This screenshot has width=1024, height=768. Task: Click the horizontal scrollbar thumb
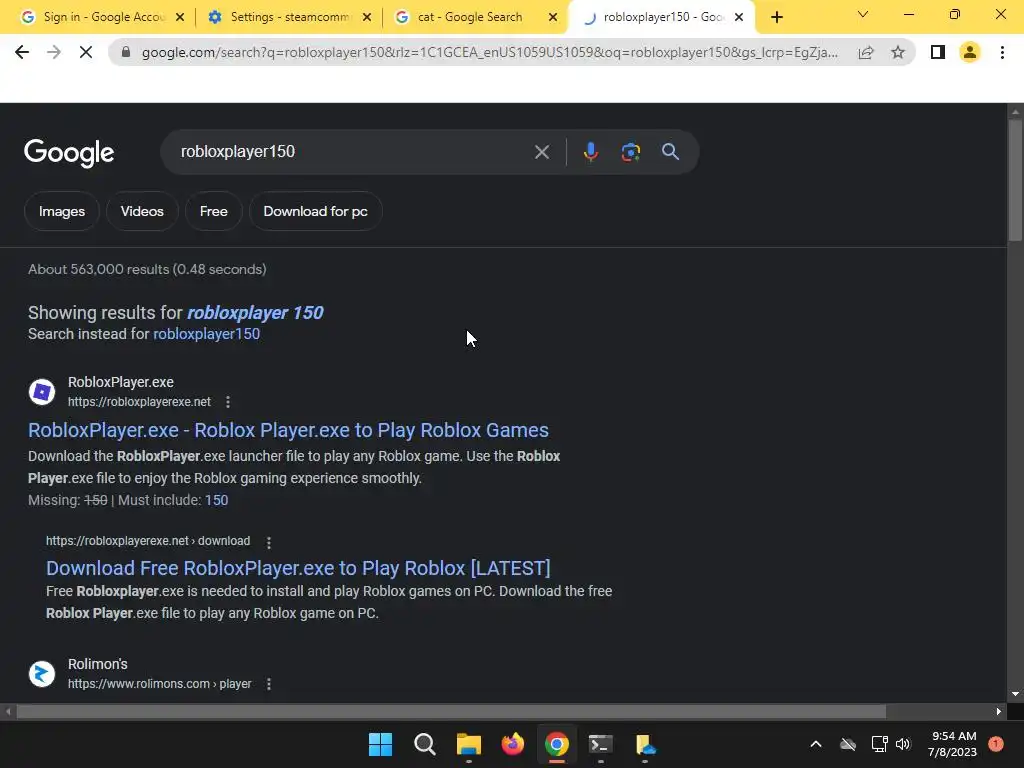(451, 711)
